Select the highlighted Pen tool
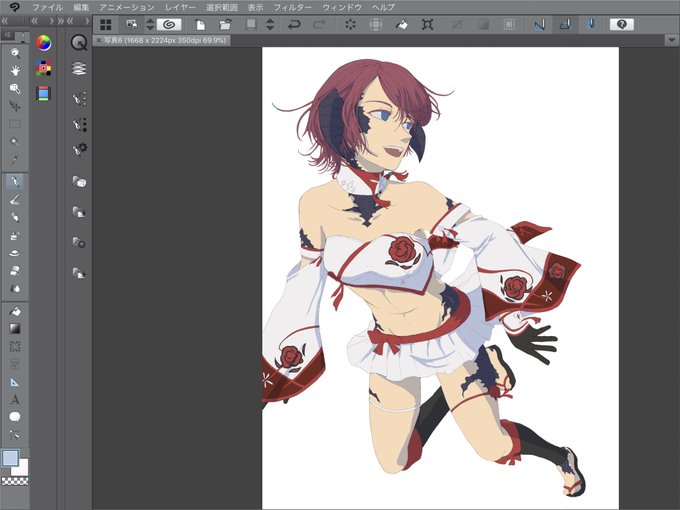 [15, 182]
